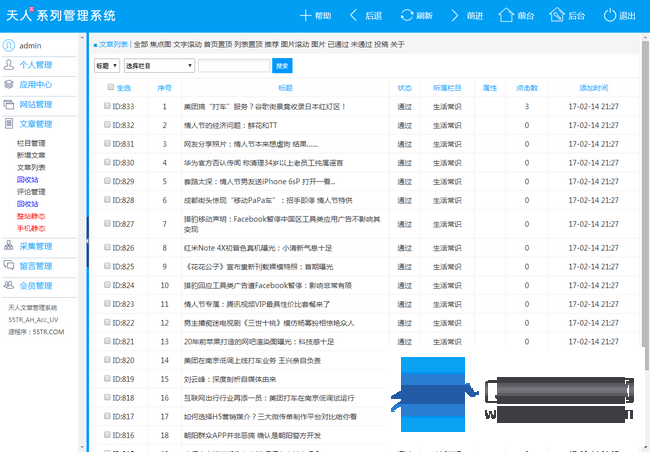This screenshot has height=452, width=650.
Task: Click the sidebar collapse handle arrow
Action: pos(87,241)
